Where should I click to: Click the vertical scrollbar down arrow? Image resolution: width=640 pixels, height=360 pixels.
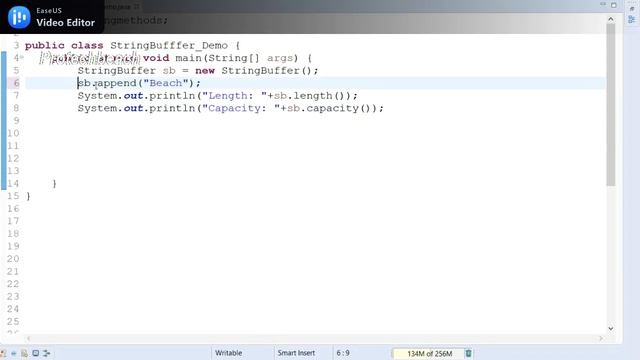[611, 328]
